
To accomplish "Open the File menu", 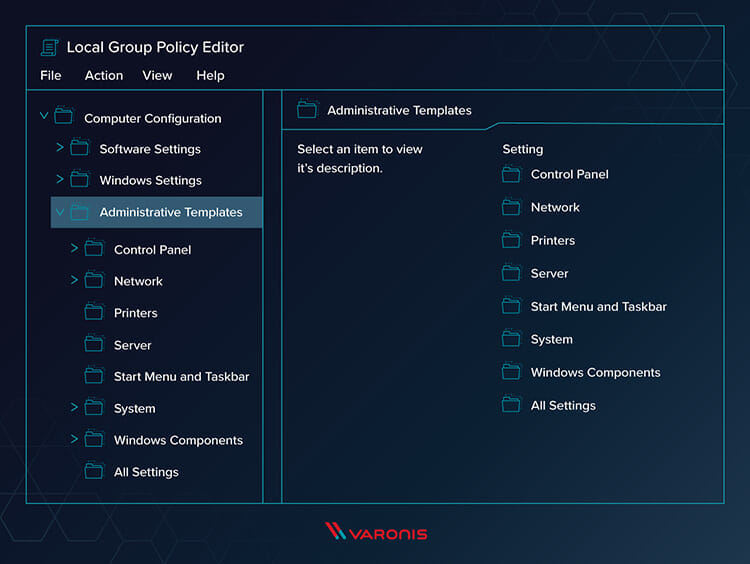I will click(x=51, y=76).
